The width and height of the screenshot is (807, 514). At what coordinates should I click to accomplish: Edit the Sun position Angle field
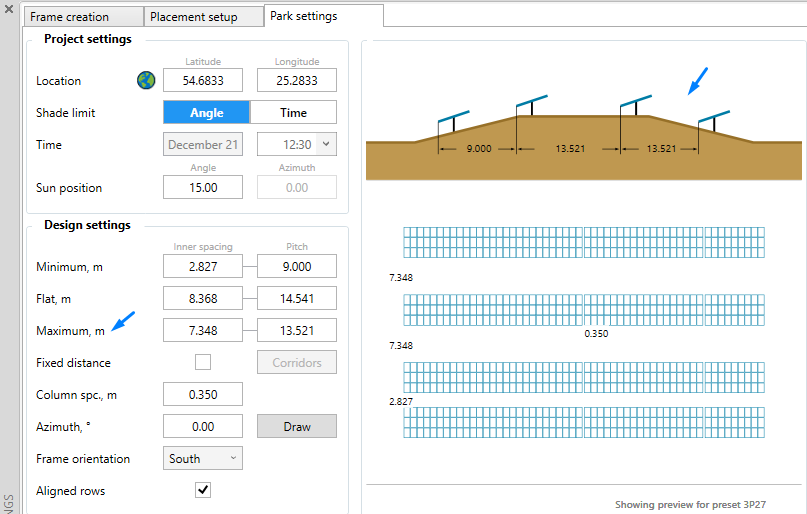click(203, 187)
